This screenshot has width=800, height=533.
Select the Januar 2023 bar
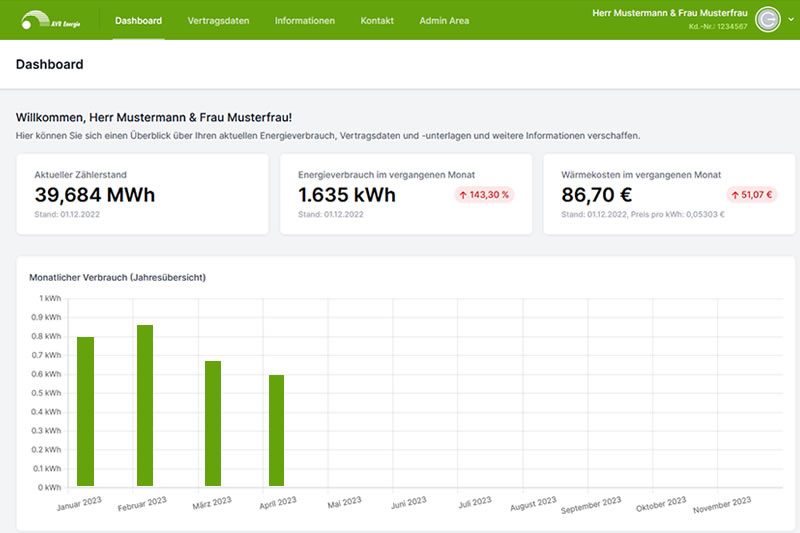tap(86, 412)
